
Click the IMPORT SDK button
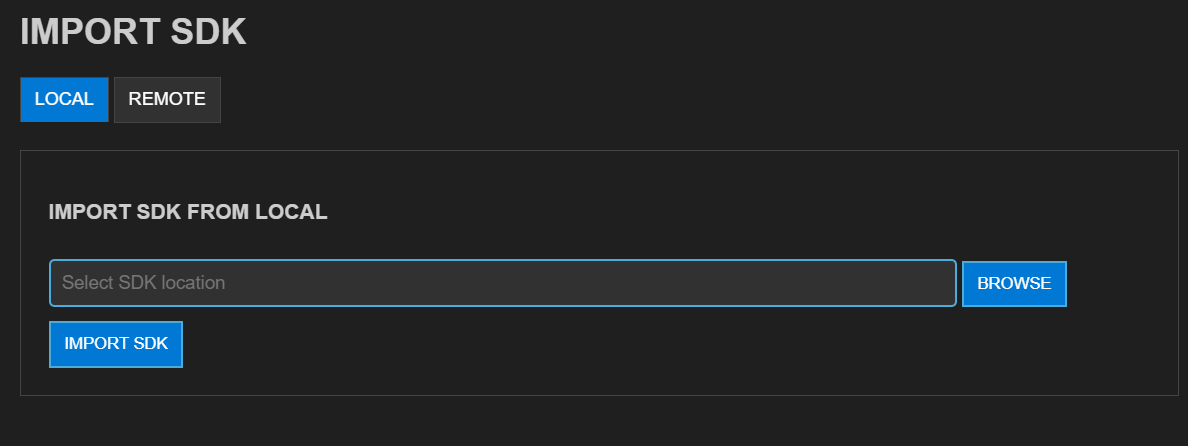point(116,344)
